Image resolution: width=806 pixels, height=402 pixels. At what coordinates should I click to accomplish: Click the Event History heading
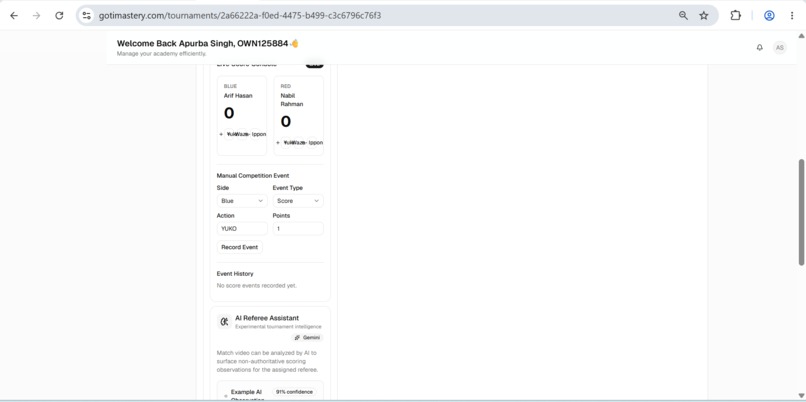235,273
